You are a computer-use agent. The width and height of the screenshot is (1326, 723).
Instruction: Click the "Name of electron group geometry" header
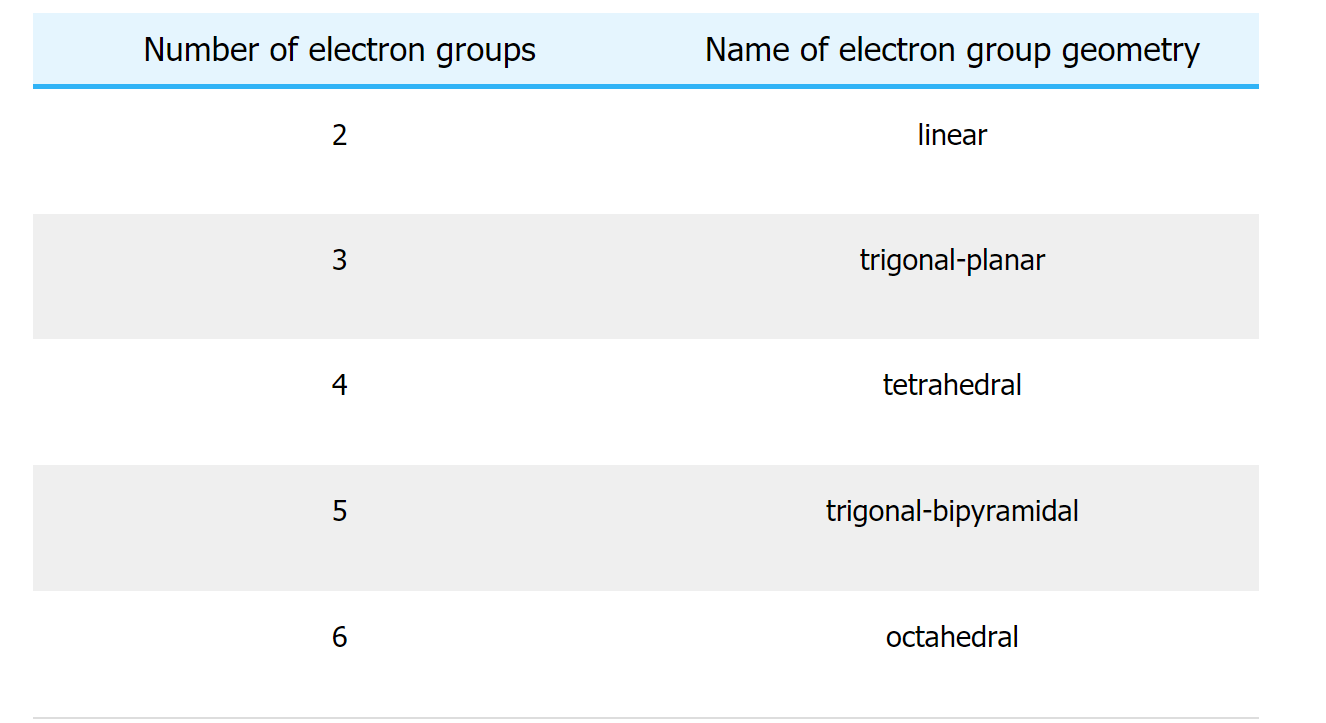click(x=952, y=49)
